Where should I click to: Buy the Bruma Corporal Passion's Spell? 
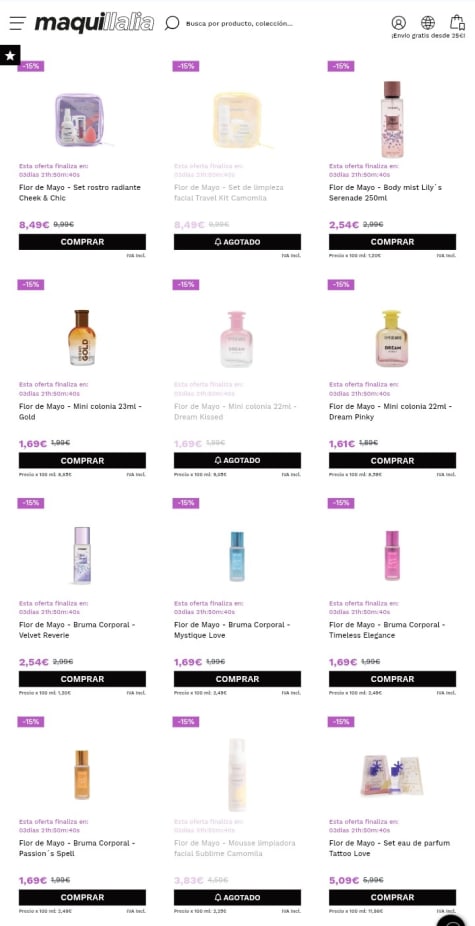82,897
